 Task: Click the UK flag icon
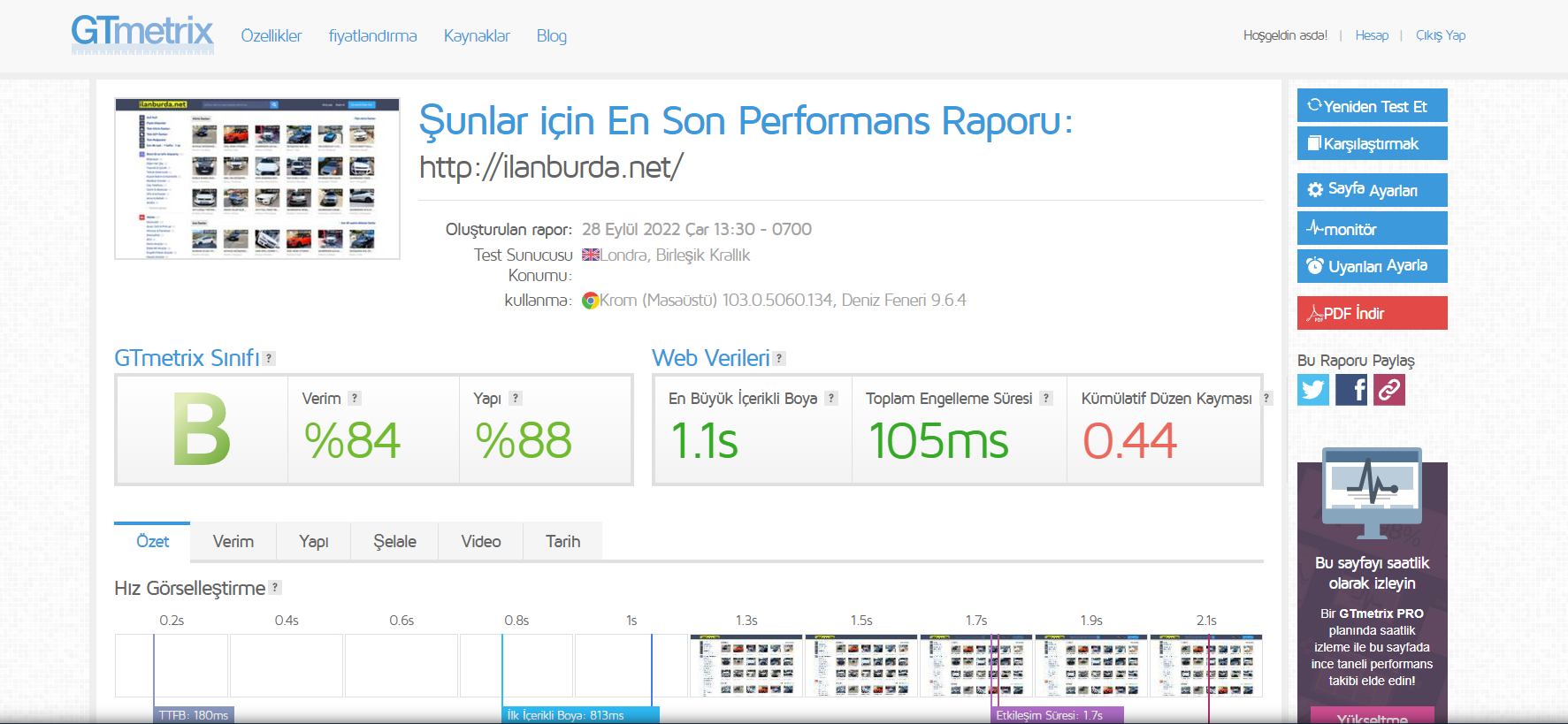(591, 255)
